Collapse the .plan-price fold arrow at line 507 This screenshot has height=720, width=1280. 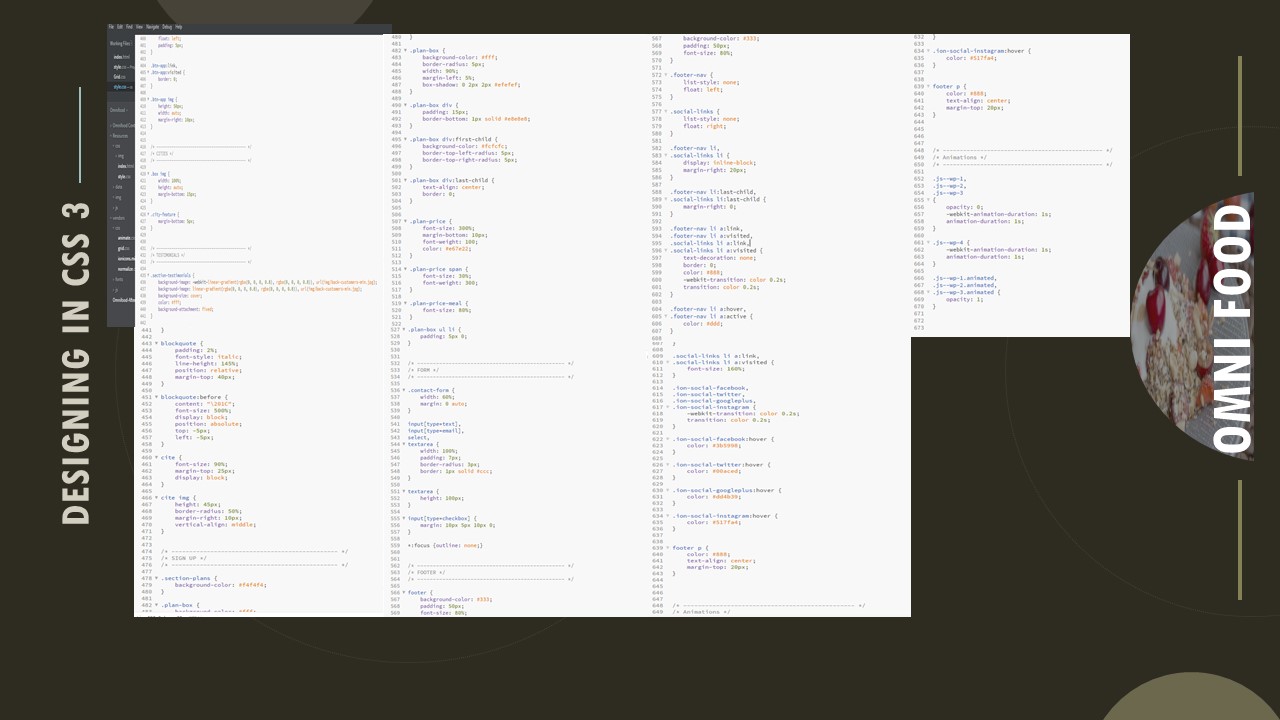(405, 221)
